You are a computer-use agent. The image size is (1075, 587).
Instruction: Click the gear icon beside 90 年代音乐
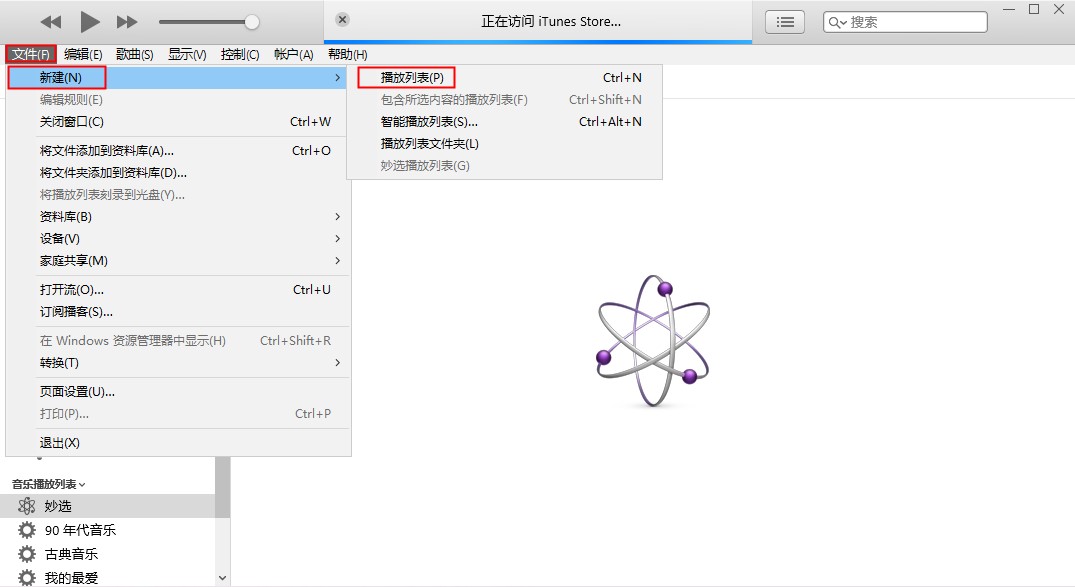[27, 530]
